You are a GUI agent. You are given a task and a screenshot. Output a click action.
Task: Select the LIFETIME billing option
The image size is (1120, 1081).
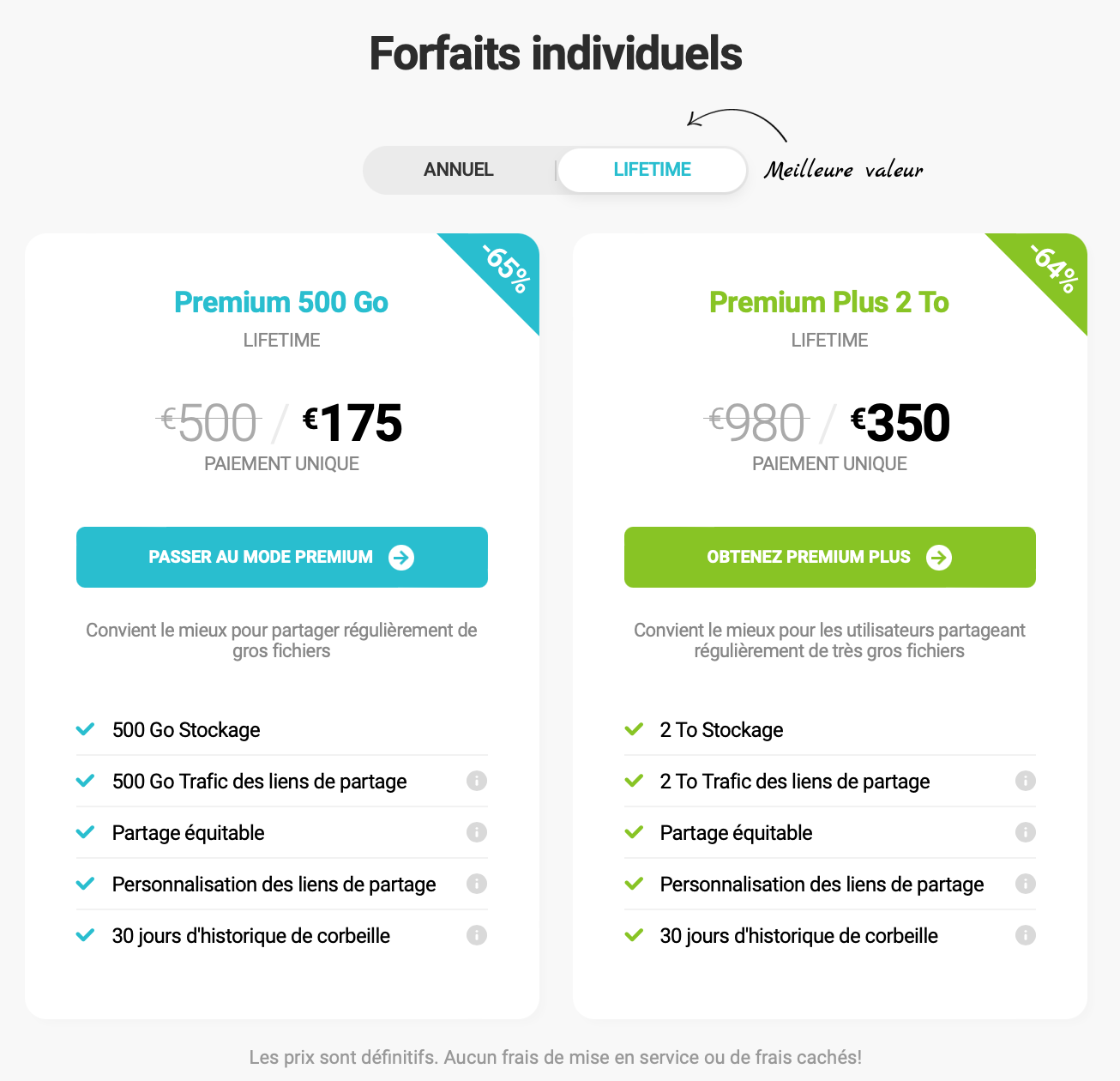click(x=651, y=170)
